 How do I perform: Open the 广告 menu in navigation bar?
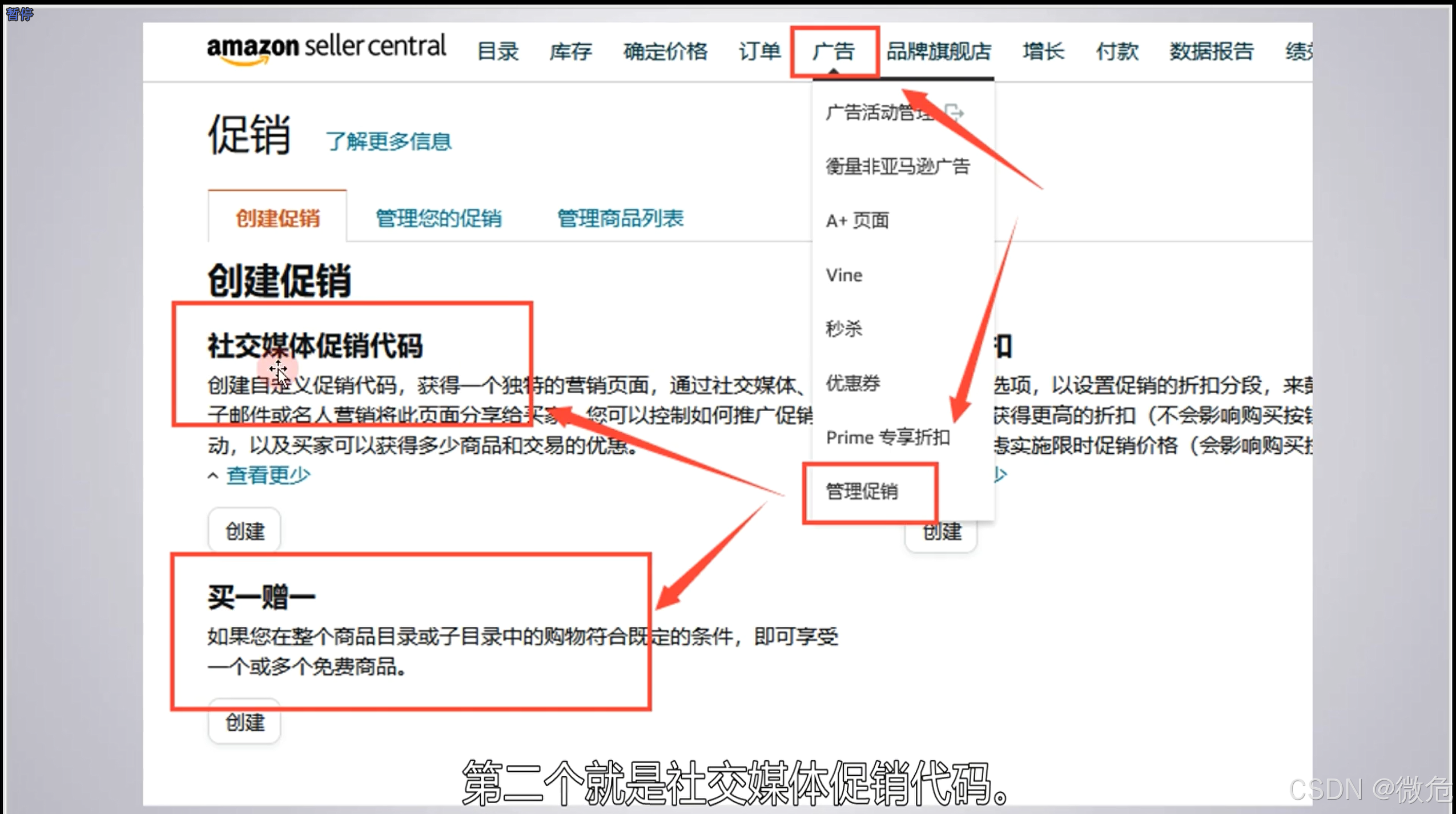click(834, 51)
